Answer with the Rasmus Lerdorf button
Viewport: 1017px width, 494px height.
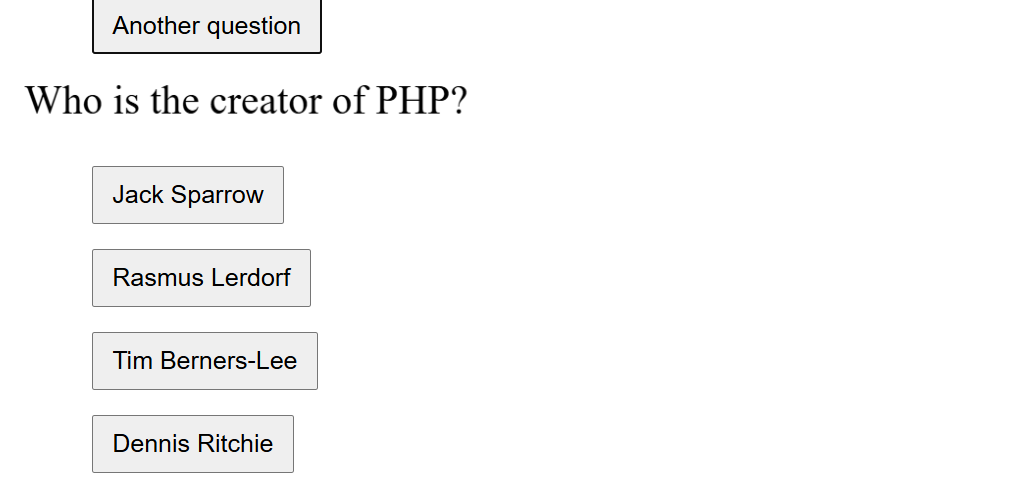[x=202, y=278]
